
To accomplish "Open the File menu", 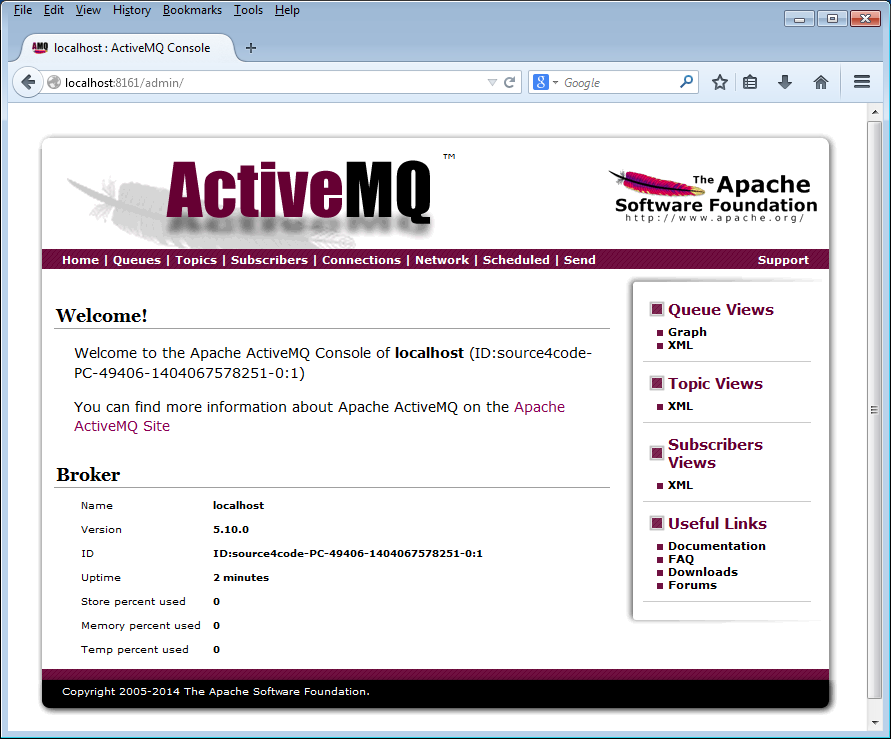I will [x=23, y=10].
